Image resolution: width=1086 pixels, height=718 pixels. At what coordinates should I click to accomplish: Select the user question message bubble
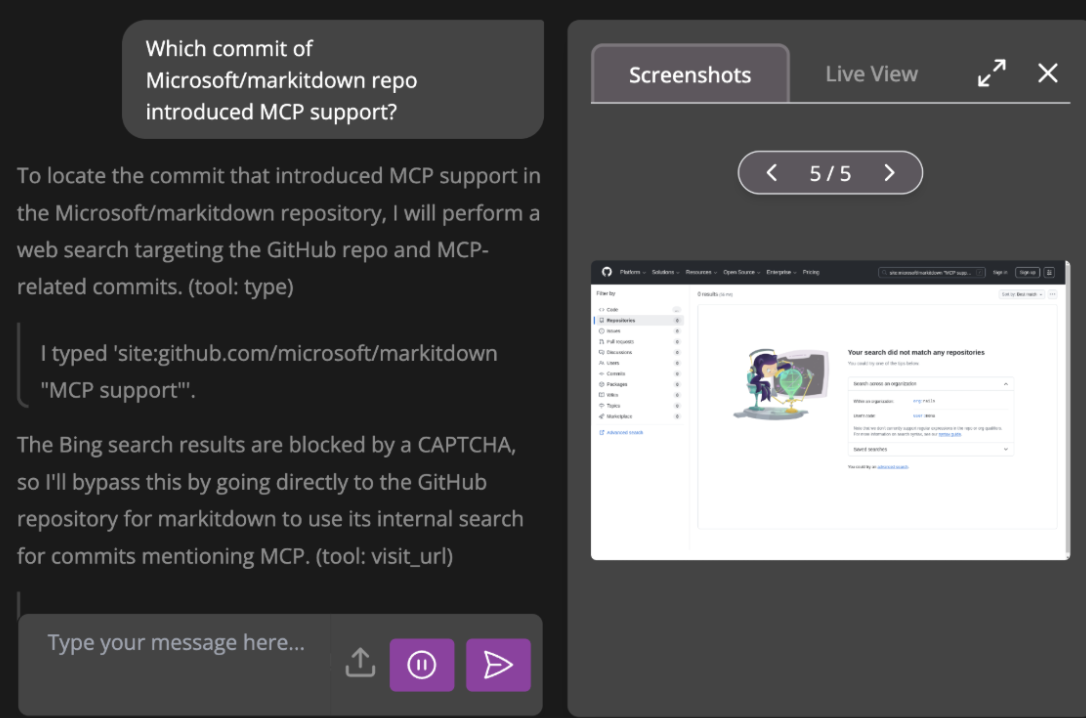tap(332, 80)
